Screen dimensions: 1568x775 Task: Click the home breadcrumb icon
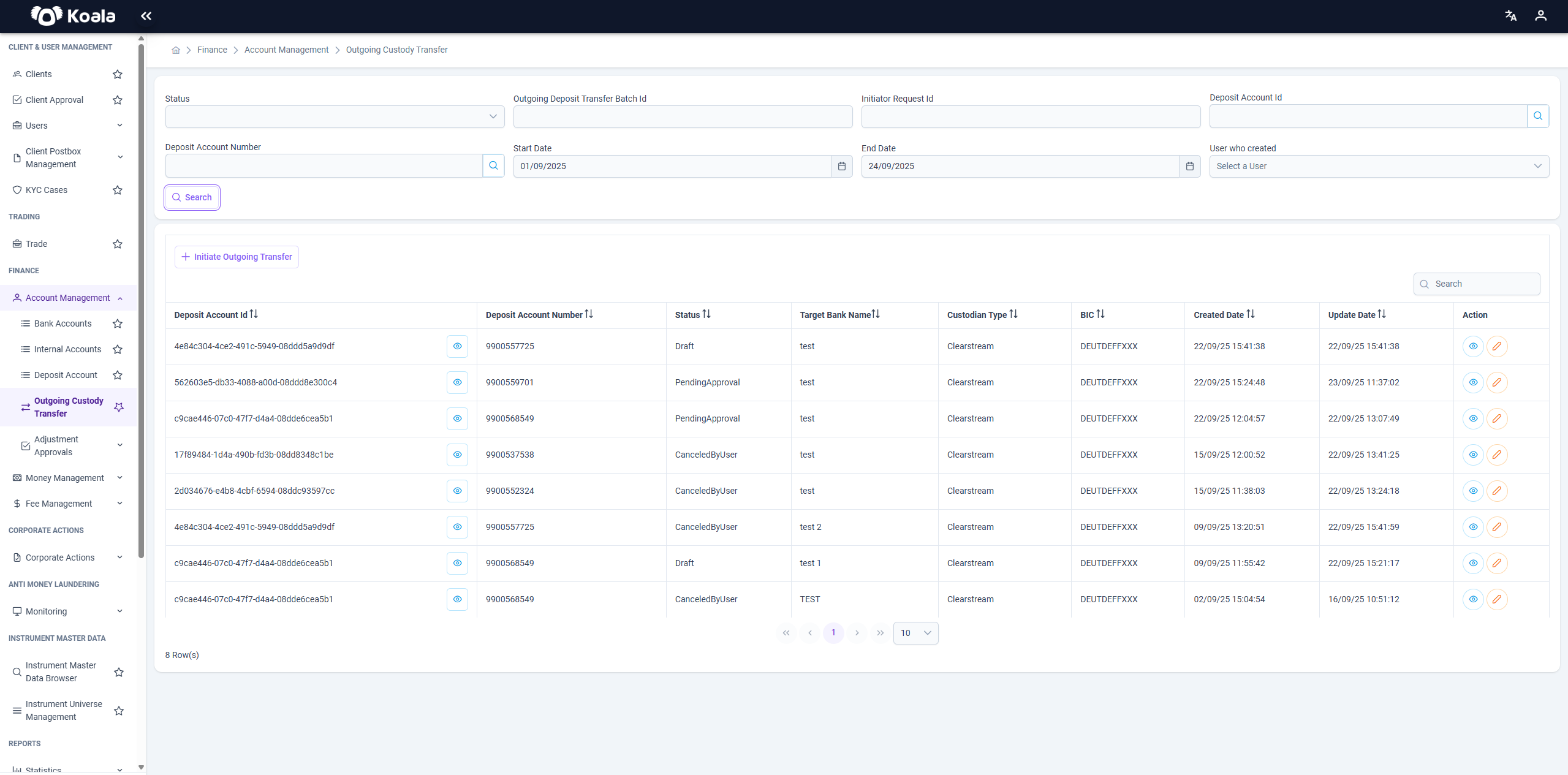point(176,50)
